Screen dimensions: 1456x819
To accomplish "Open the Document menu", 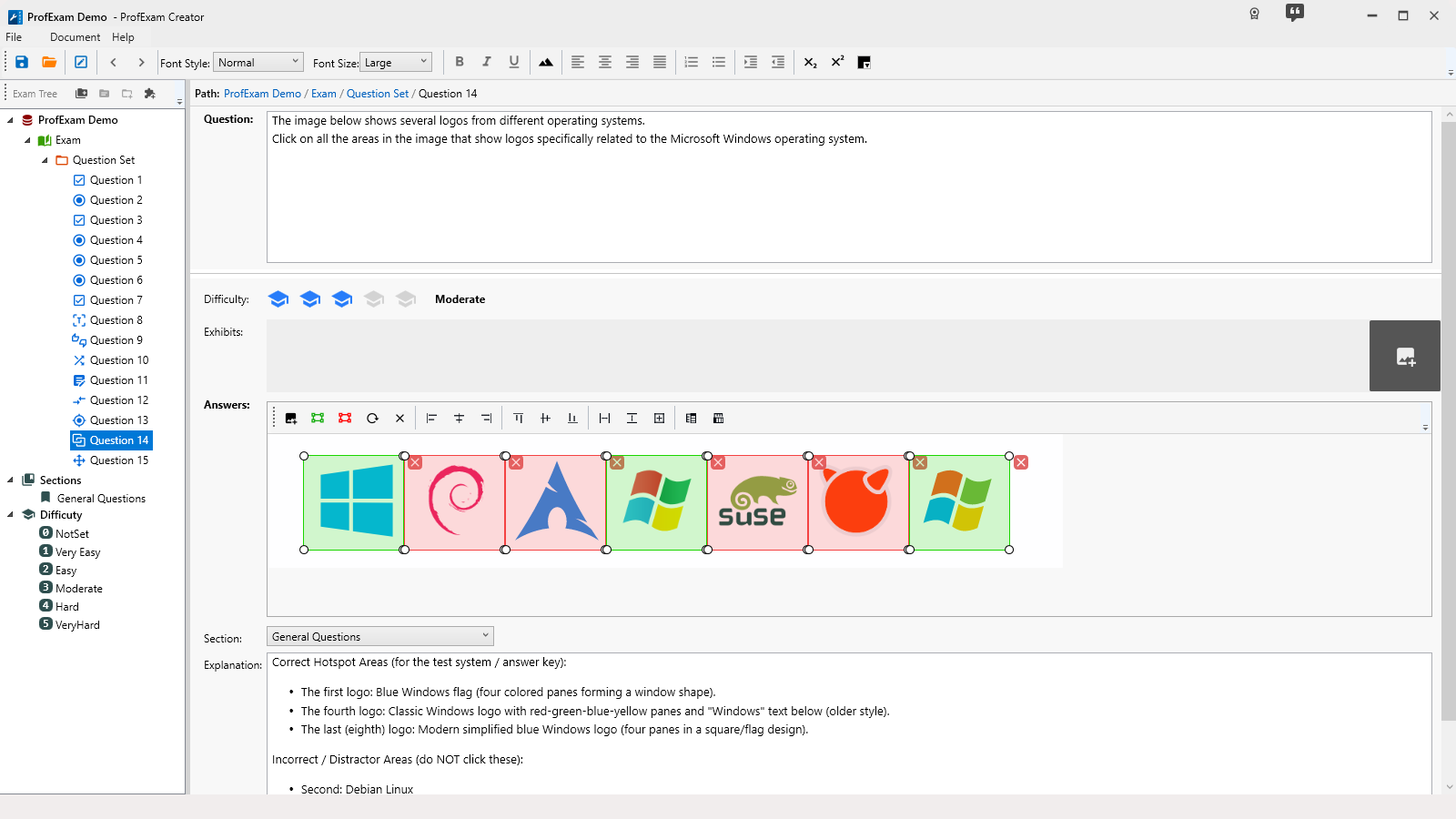I will (x=75, y=37).
